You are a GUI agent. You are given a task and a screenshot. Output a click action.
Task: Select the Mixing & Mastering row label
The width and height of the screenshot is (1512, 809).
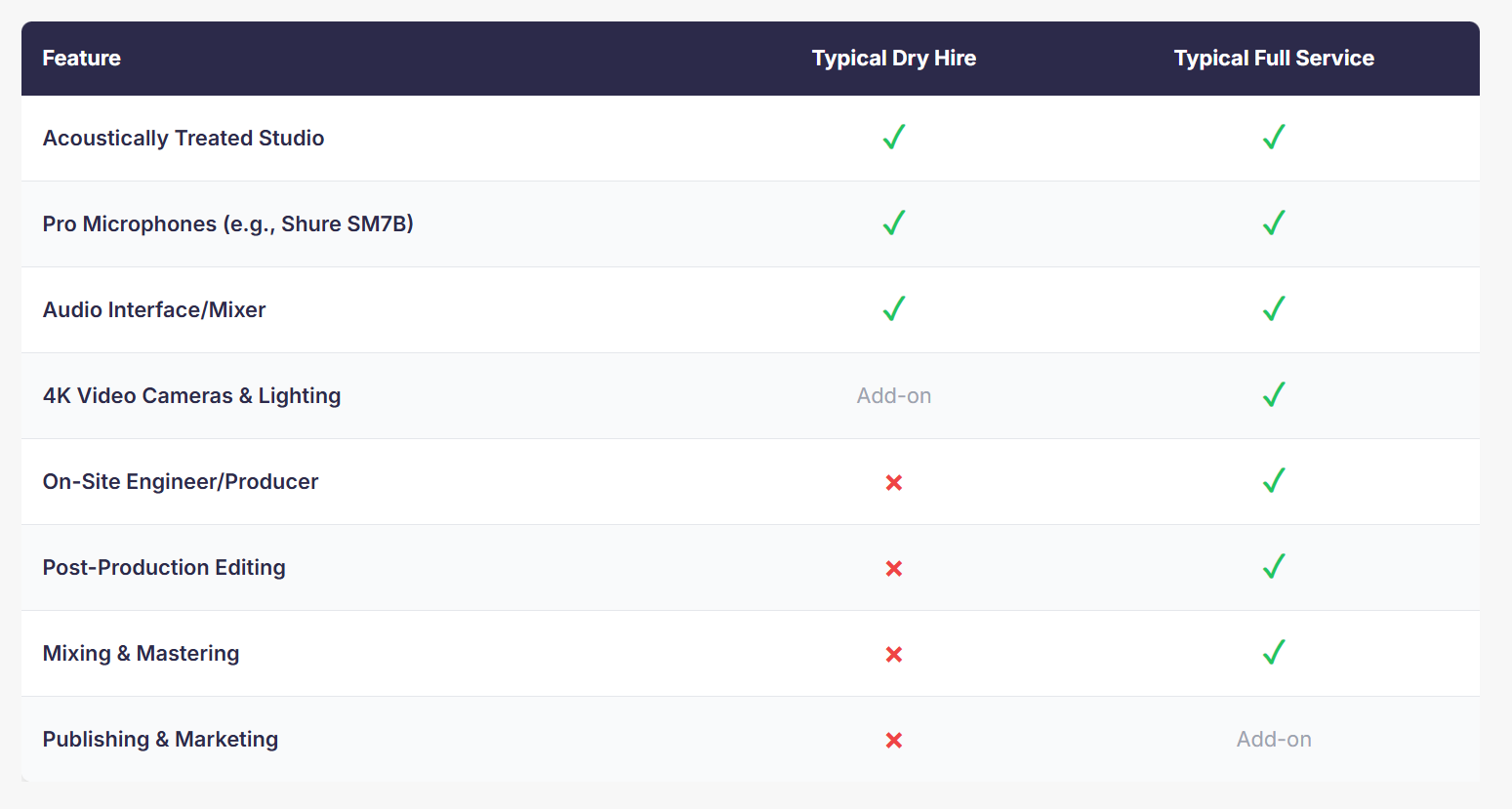[142, 654]
